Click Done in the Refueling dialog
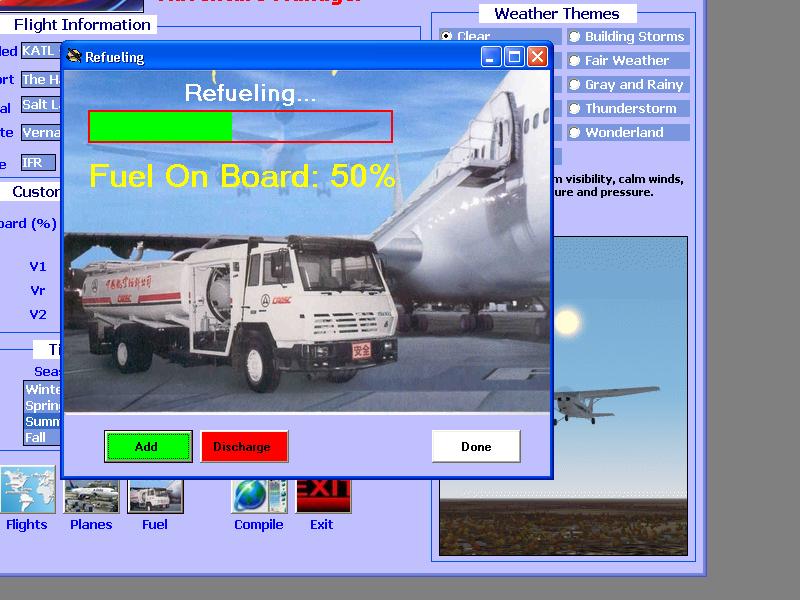Screen dimensions: 800x600 tap(476, 446)
